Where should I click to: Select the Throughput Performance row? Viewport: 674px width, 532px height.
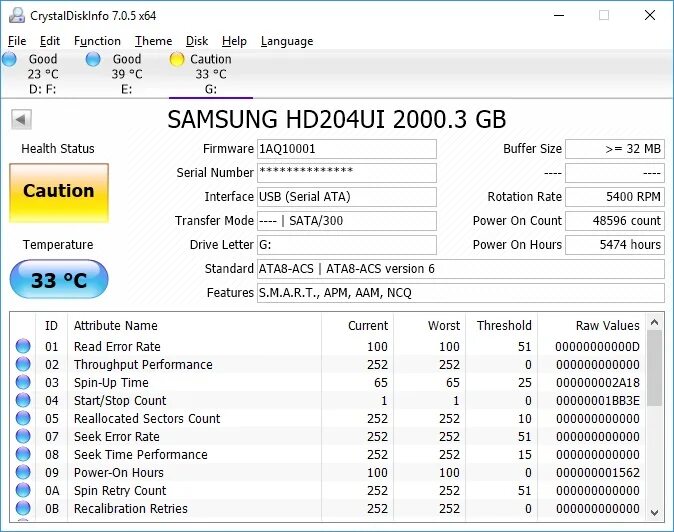coord(328,364)
